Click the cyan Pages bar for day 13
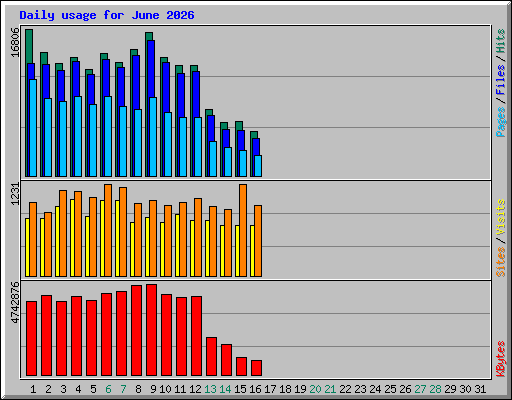512x400 pixels. point(213,159)
